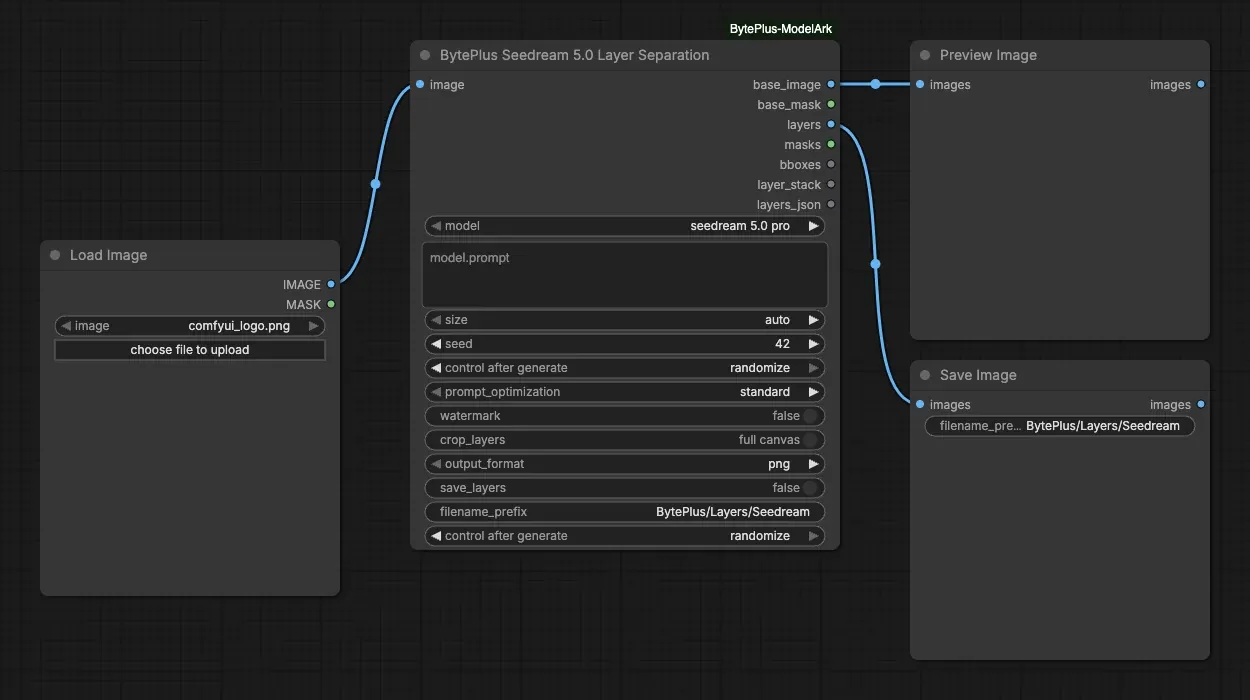Click the images output socket on Preview Image
Viewport: 1250px width, 700px height.
[1201, 85]
